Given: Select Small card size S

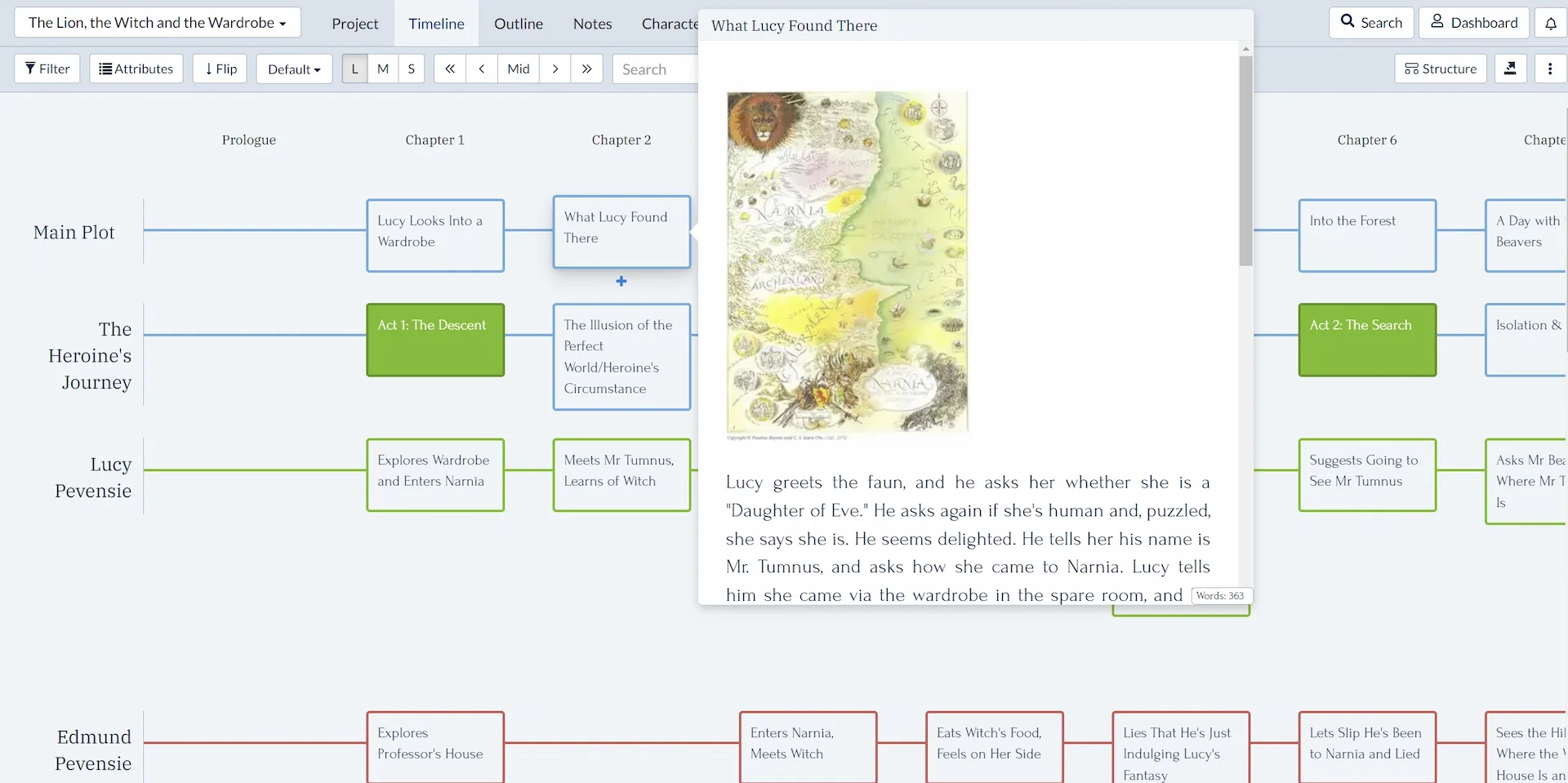Looking at the screenshot, I should pos(412,69).
